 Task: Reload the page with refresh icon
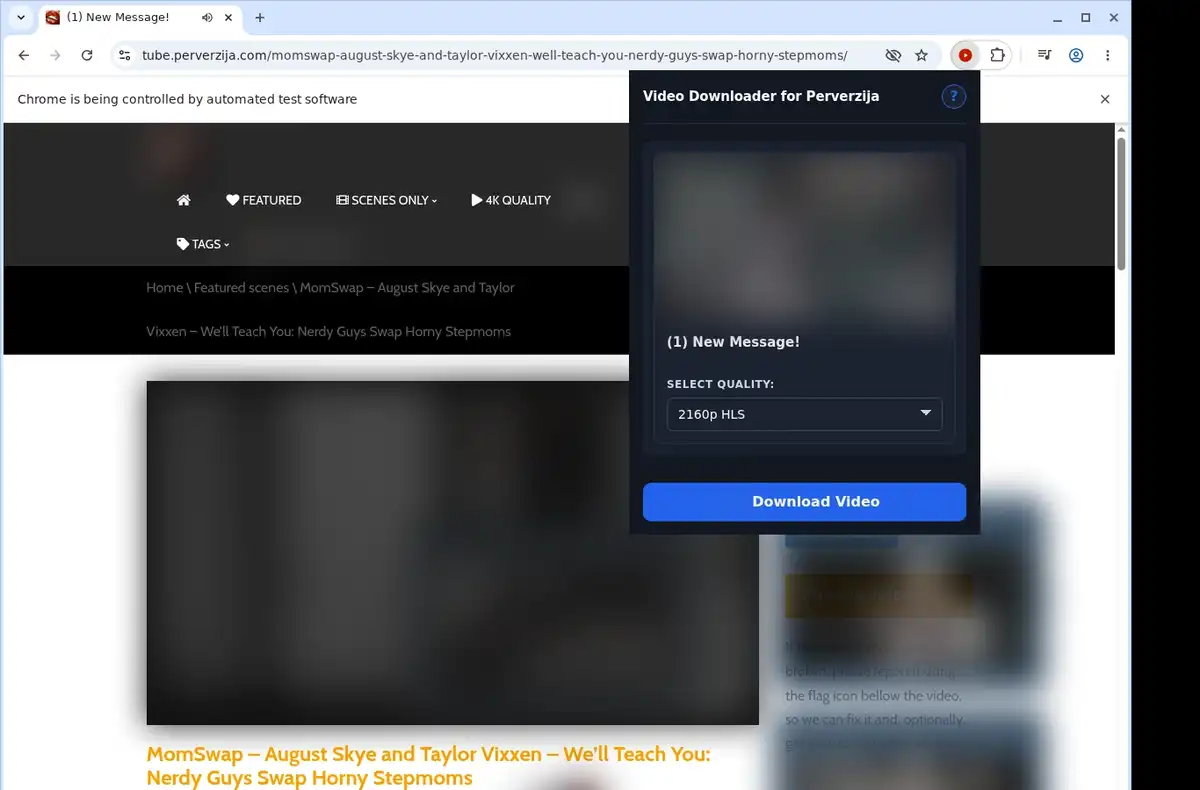pos(87,56)
